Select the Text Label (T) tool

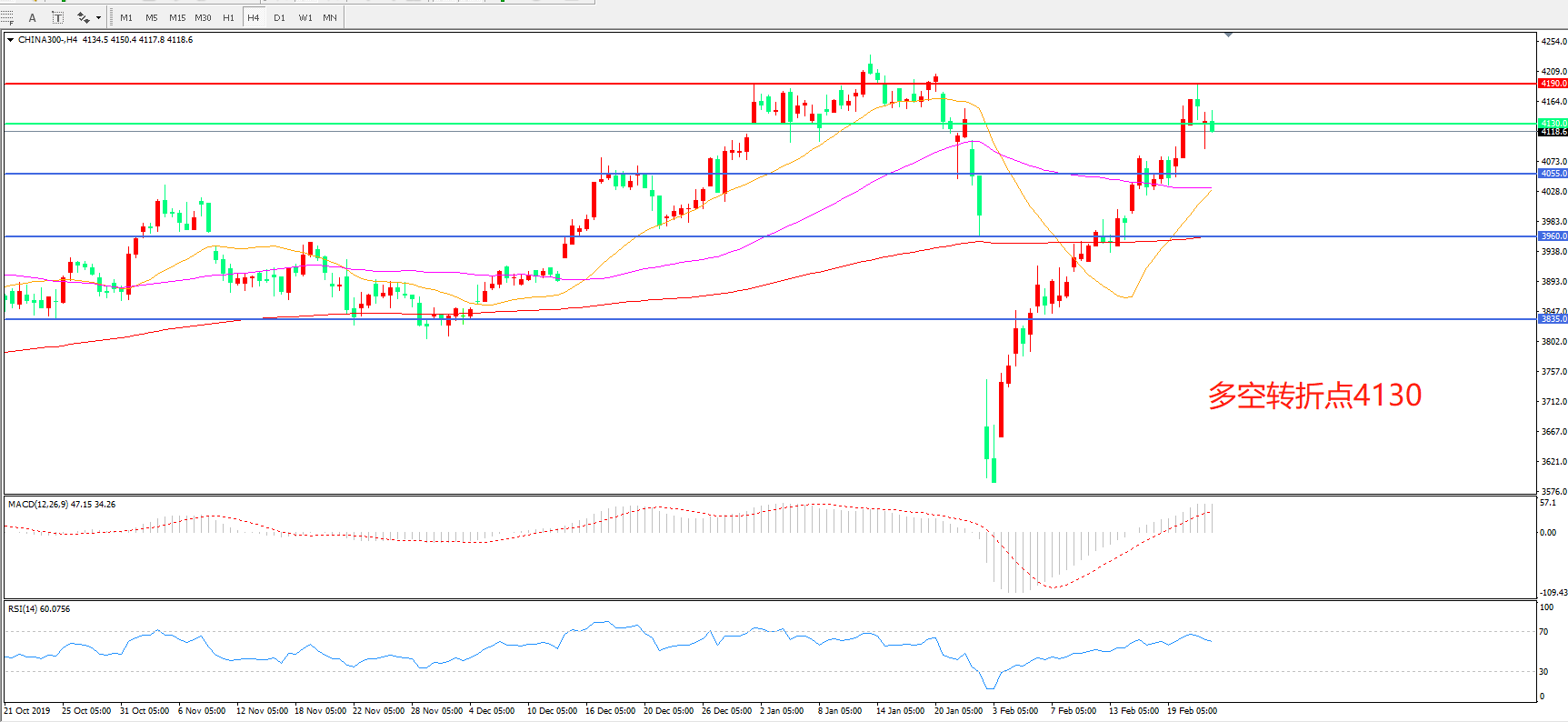[x=57, y=17]
